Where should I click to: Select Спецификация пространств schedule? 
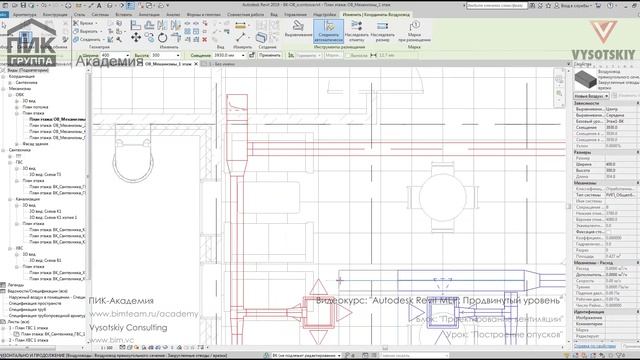point(35,303)
